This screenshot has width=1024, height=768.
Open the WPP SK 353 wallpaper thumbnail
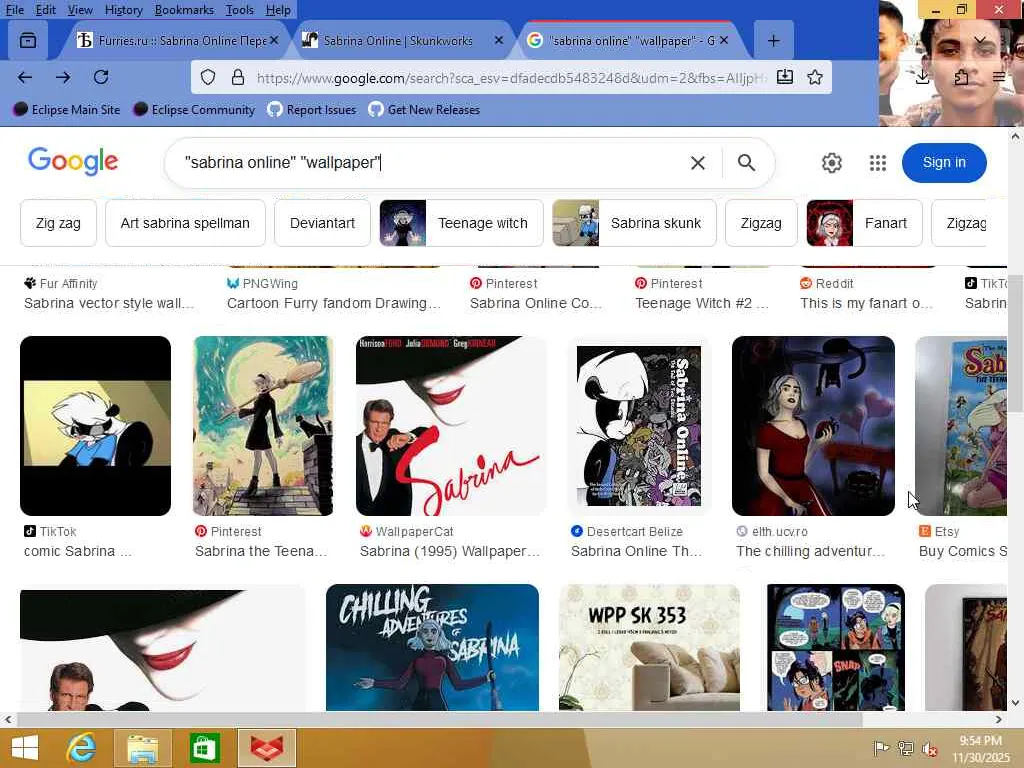(649, 647)
